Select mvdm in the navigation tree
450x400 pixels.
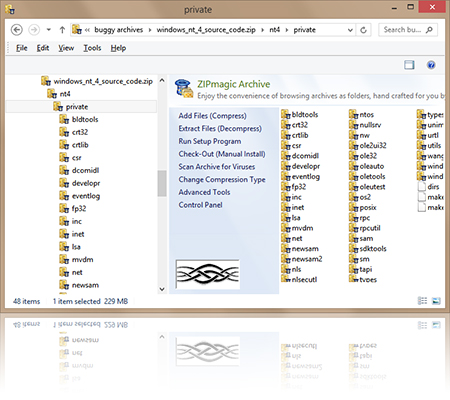click(76, 260)
